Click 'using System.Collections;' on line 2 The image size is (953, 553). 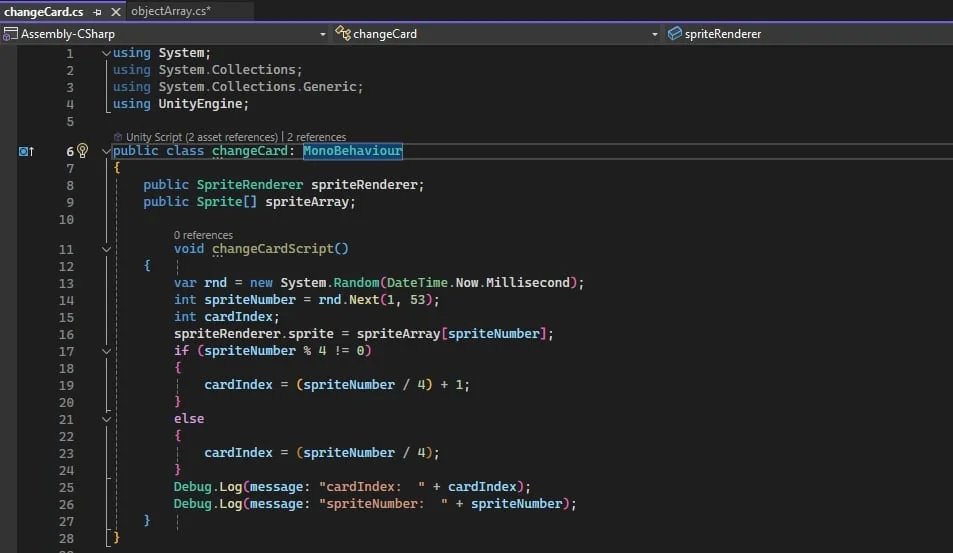pos(207,70)
